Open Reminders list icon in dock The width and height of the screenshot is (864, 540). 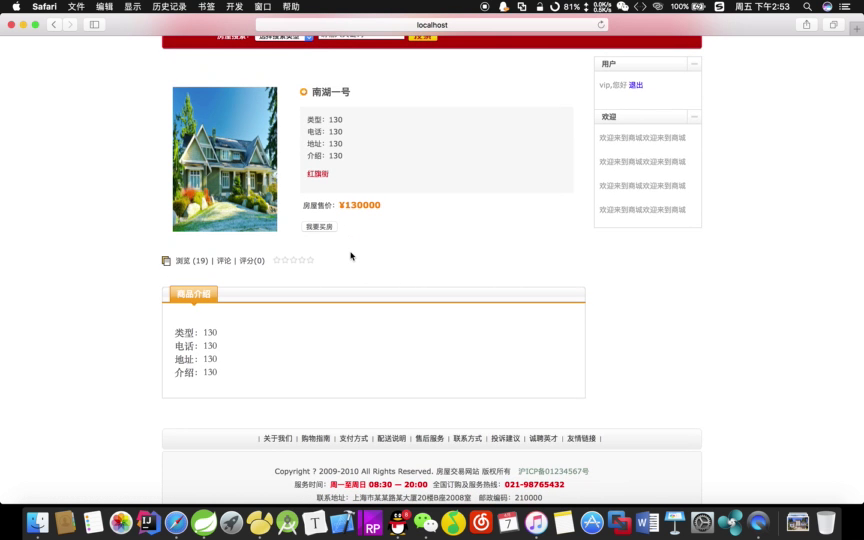tap(93, 522)
